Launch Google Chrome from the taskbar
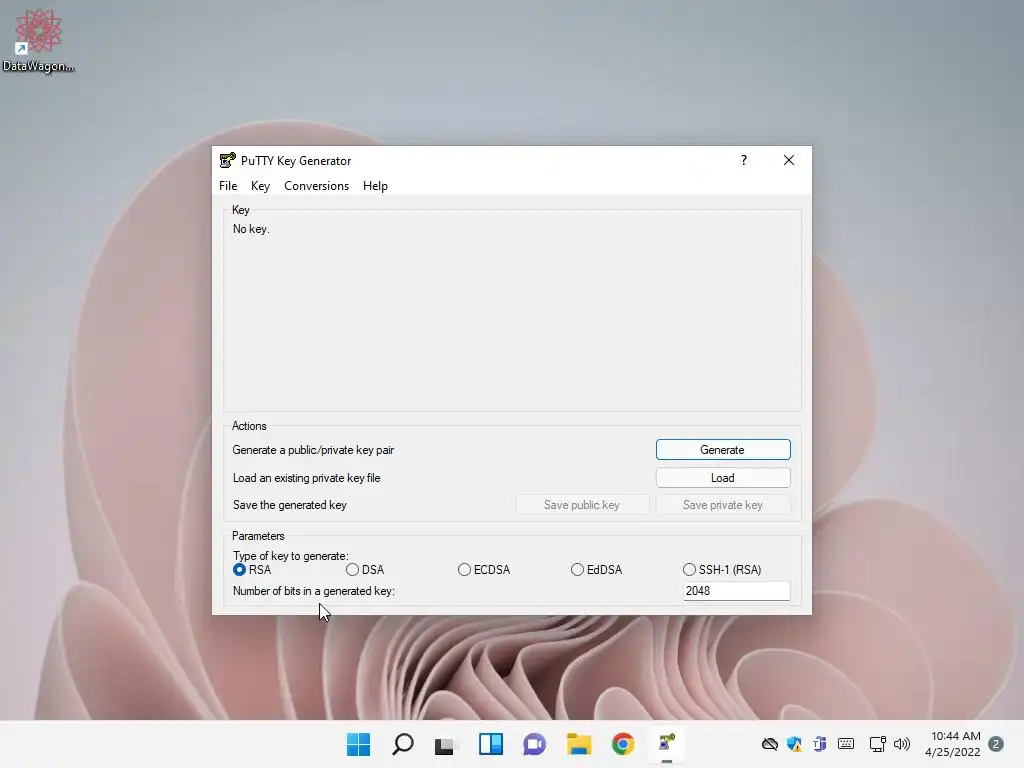The image size is (1024, 768). 623,744
